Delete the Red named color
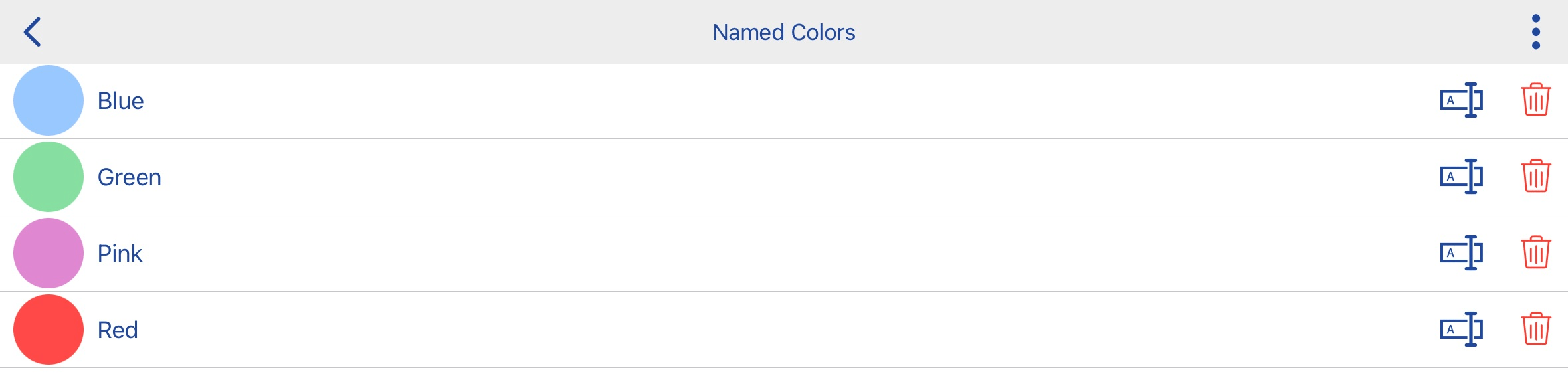This screenshot has height=380, width=1568. 1536,329
